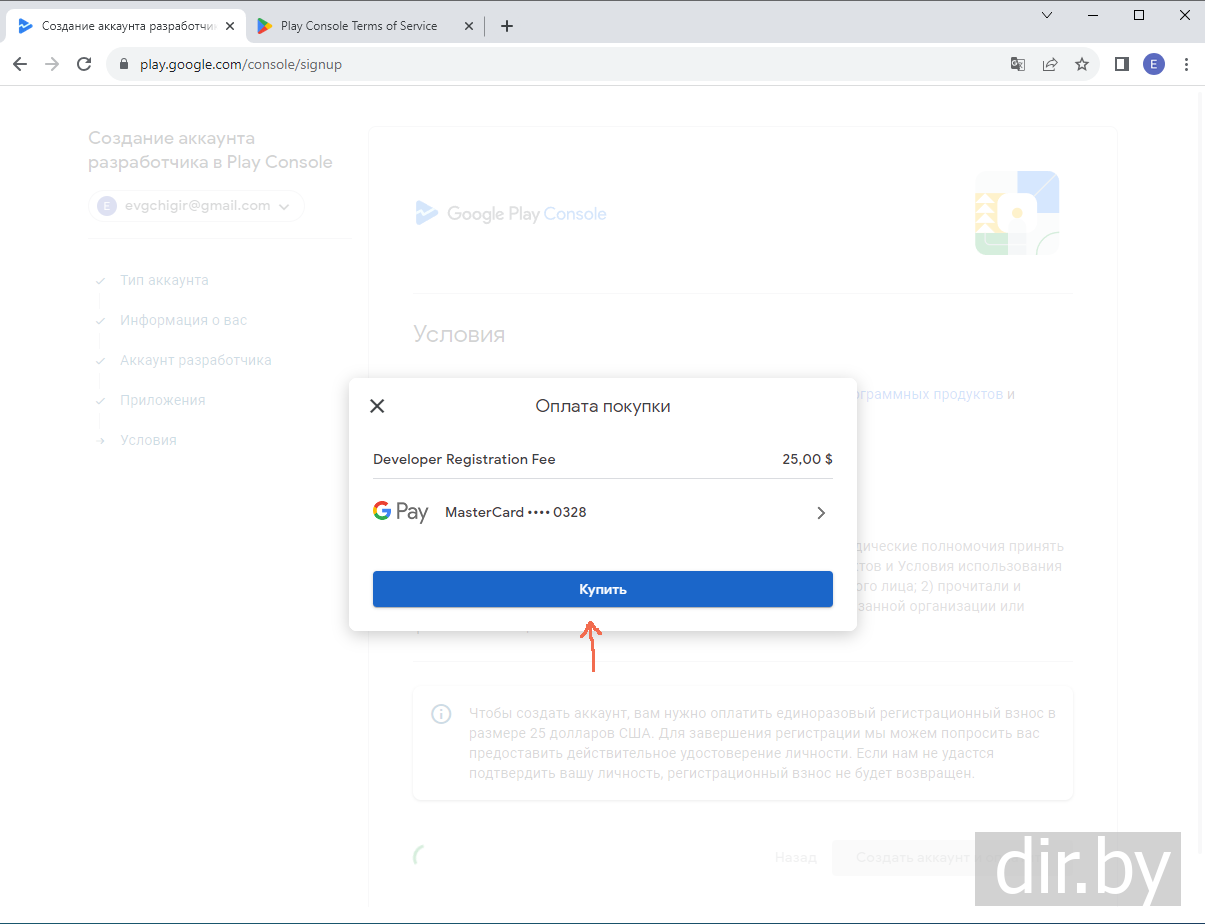The image size is (1205, 924).
Task: Open the Chrome profile avatar E
Action: point(1154,64)
